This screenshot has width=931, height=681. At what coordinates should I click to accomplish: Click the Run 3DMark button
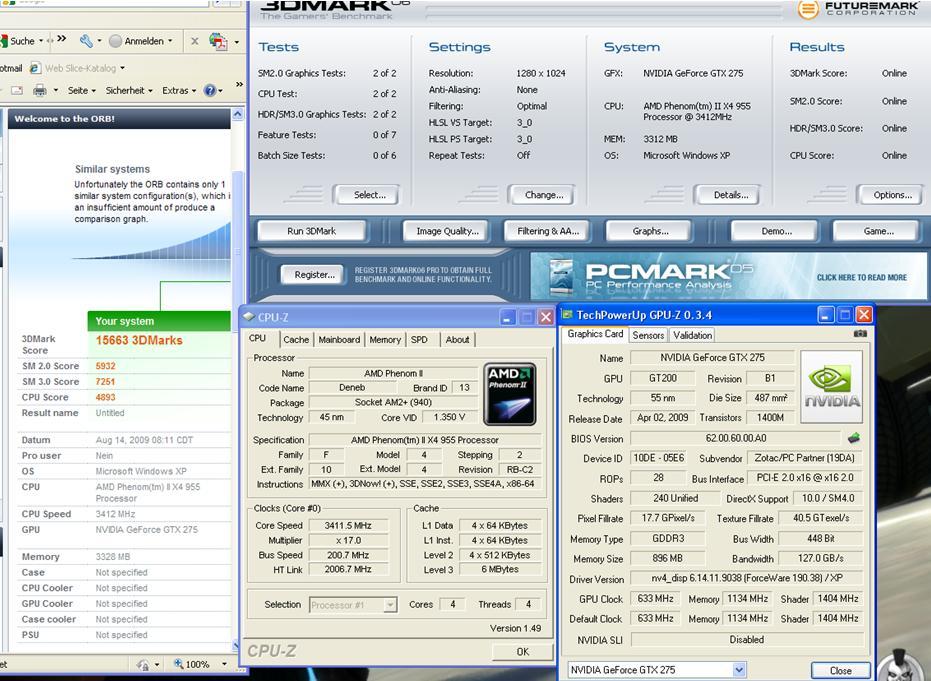312,231
